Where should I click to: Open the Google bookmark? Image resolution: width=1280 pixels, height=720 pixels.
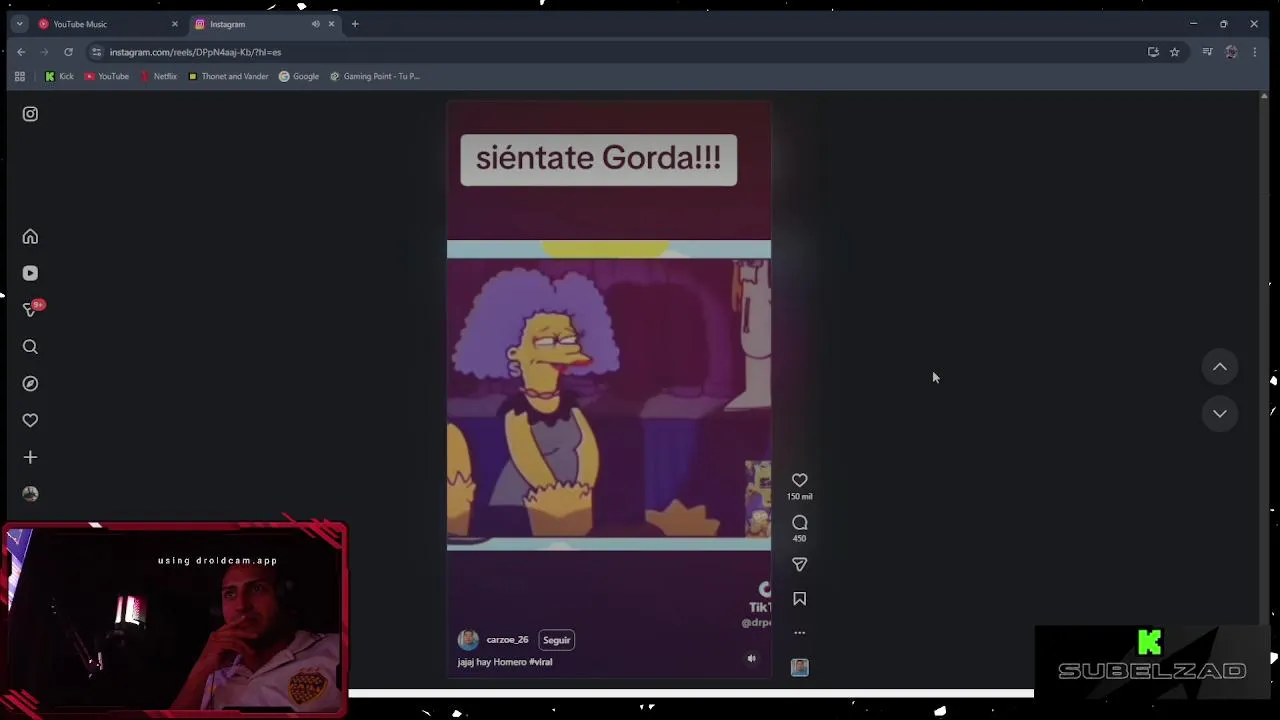coord(299,76)
